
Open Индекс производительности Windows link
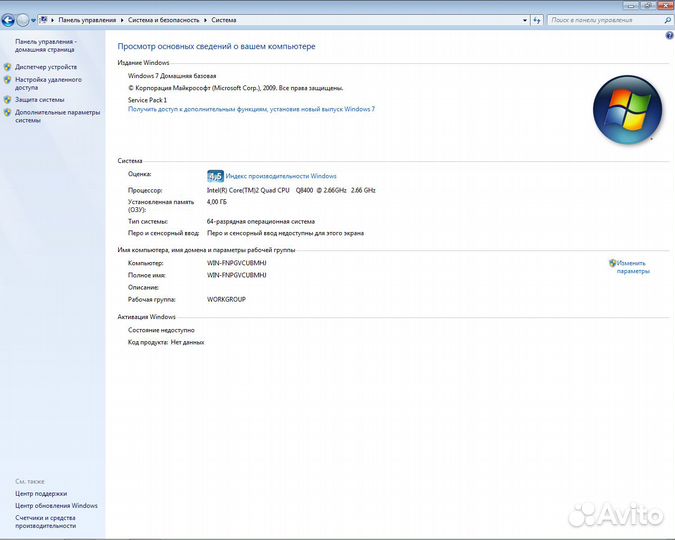(x=281, y=176)
